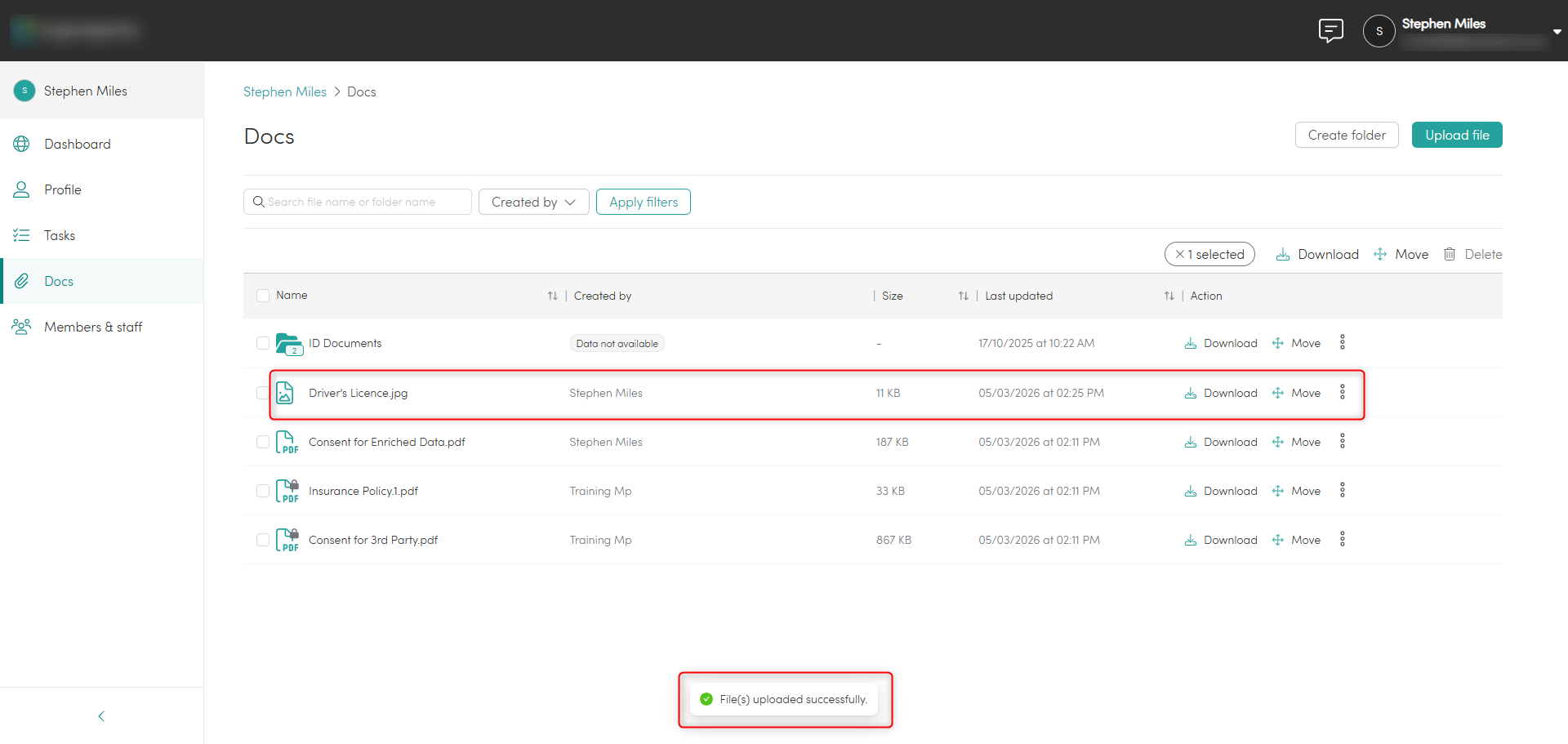The width and height of the screenshot is (1568, 744).
Task: Tick the Insurance Policy1.pdf row checkbox
Action: pyautogui.click(x=263, y=491)
